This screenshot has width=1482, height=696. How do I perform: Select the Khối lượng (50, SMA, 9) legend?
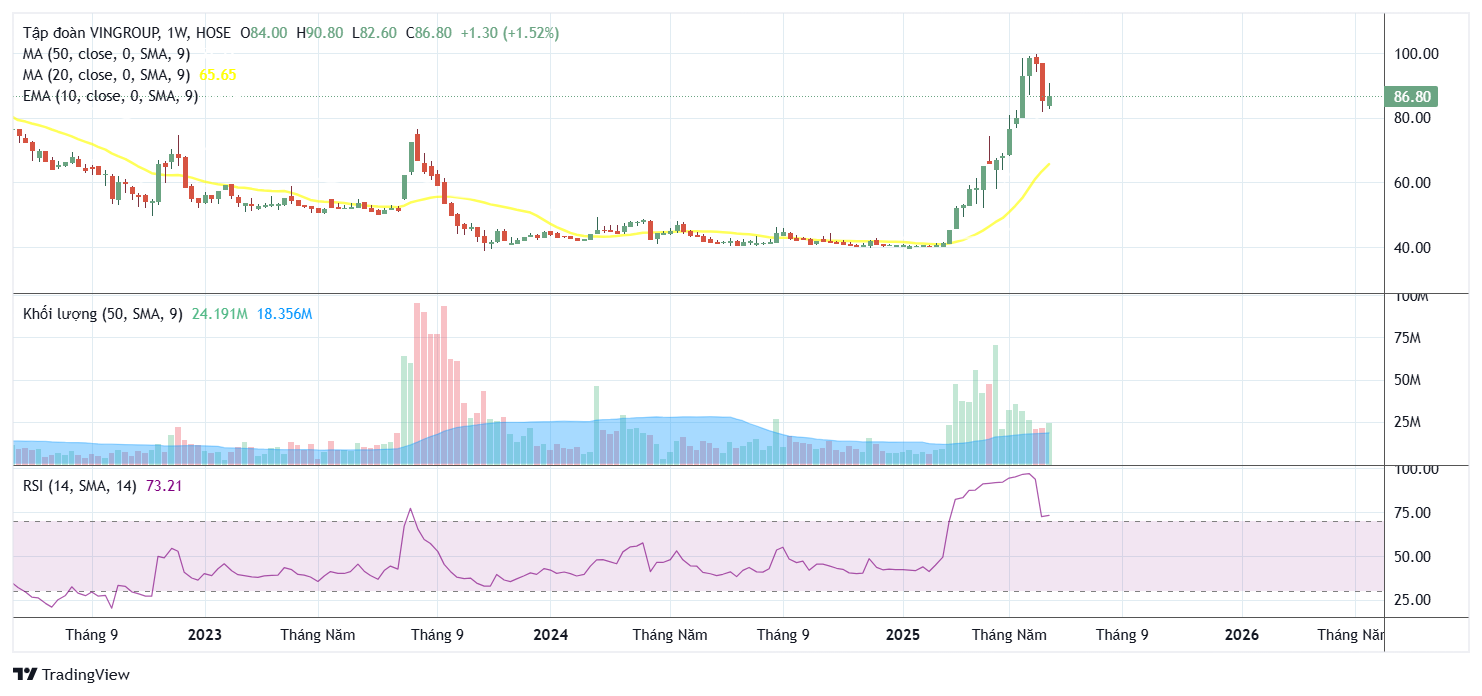click(103, 314)
